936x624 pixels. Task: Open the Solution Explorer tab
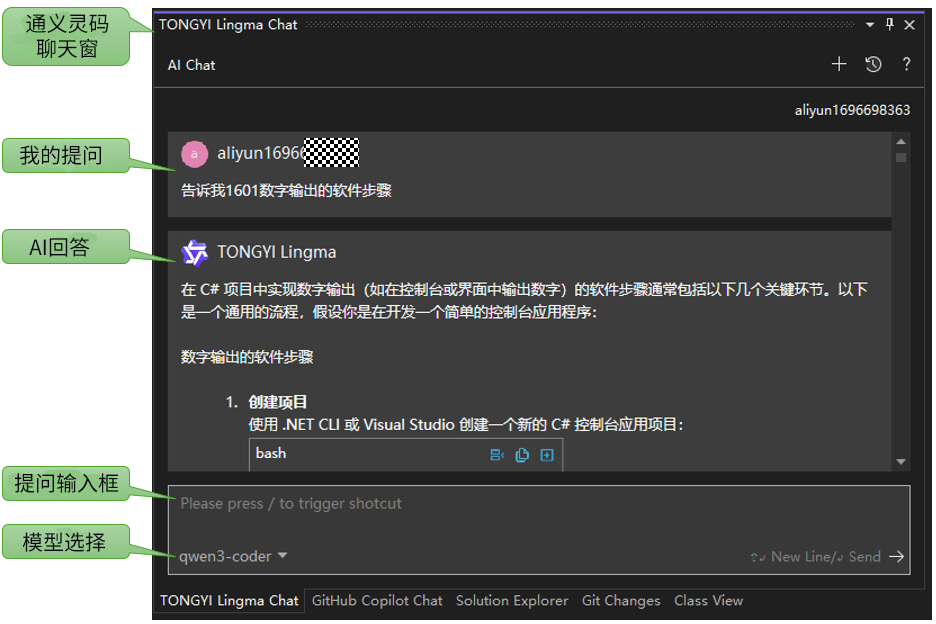click(512, 601)
